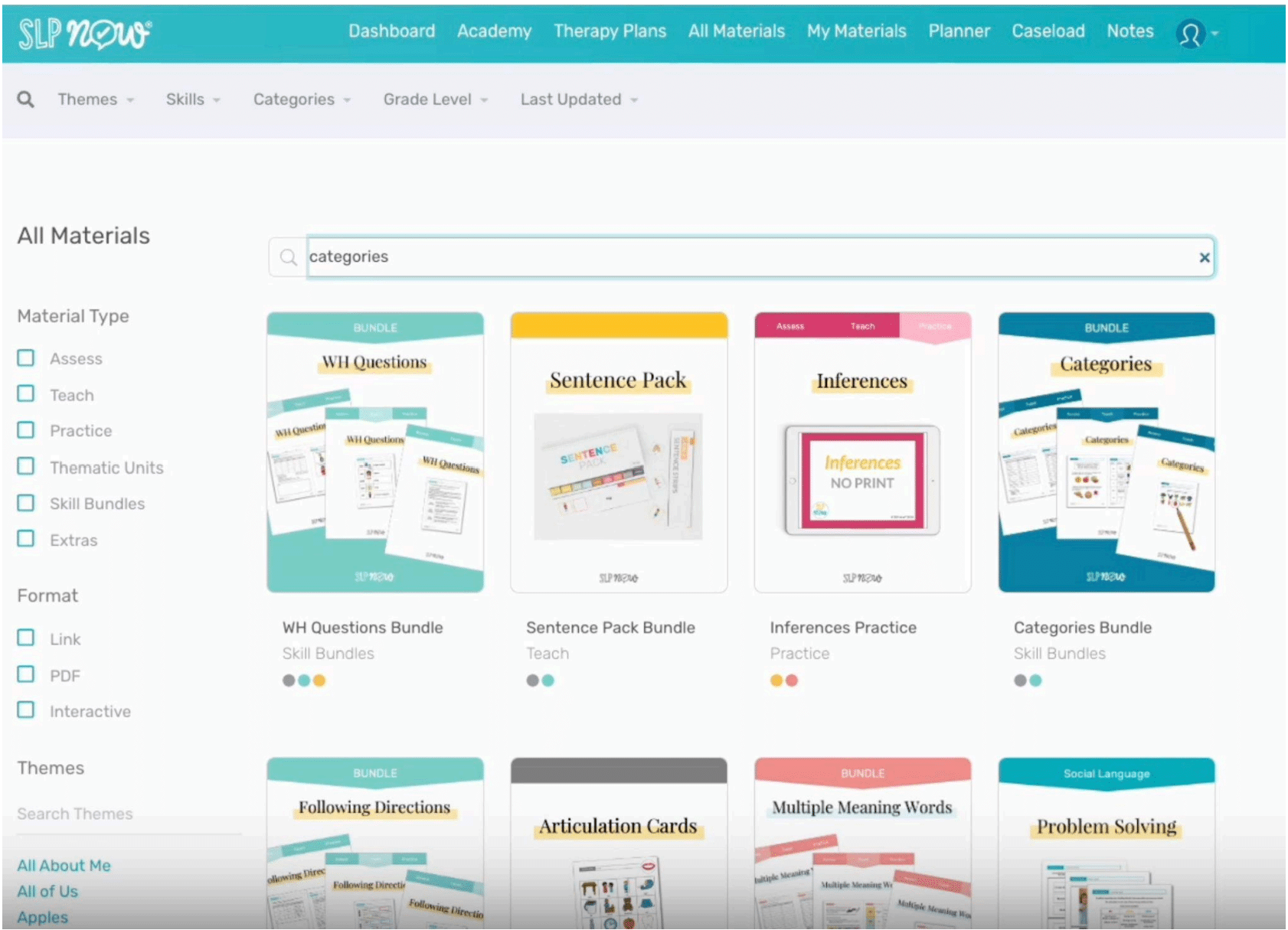Open the user profile avatar icon

(1190, 34)
